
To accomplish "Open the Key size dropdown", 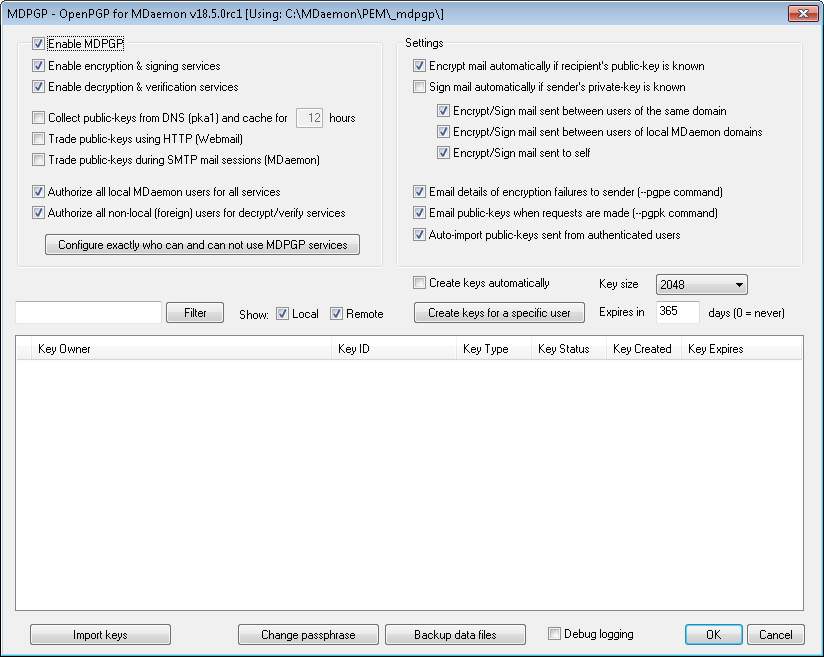I will point(702,285).
